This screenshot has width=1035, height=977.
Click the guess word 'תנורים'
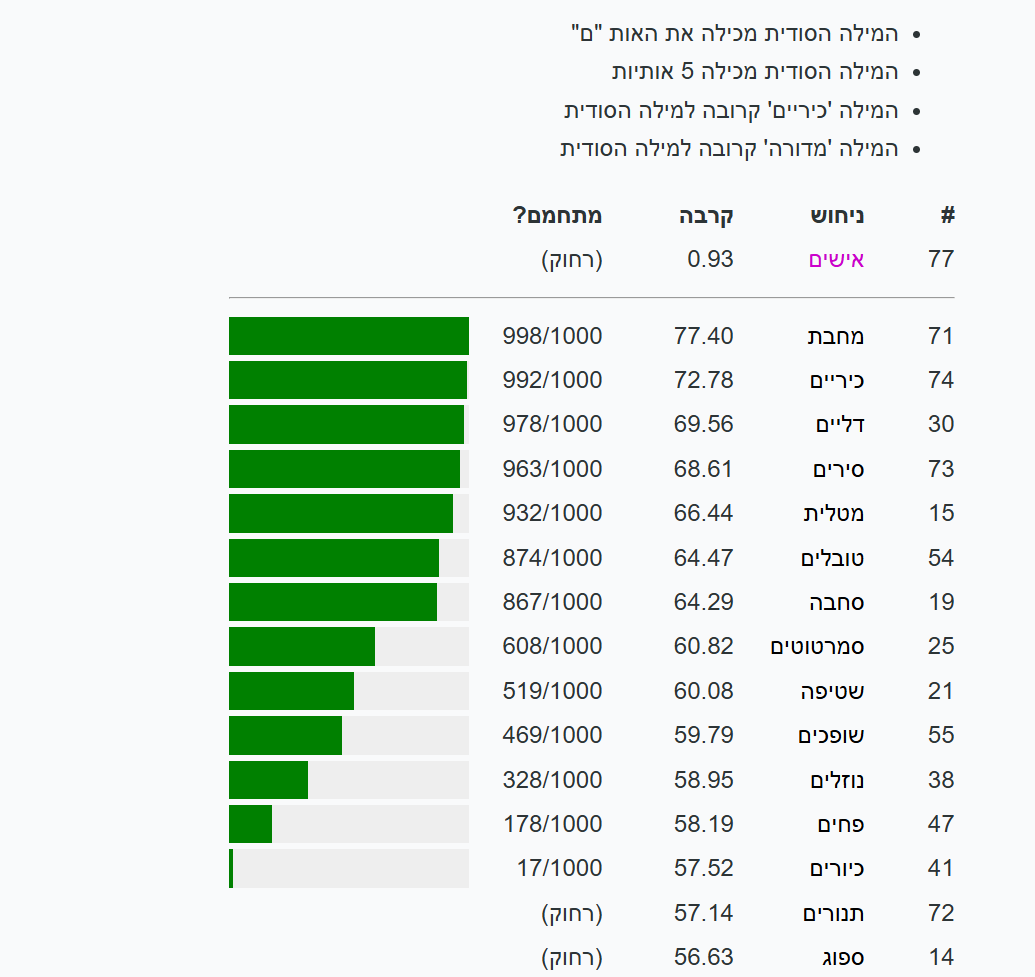(834, 913)
